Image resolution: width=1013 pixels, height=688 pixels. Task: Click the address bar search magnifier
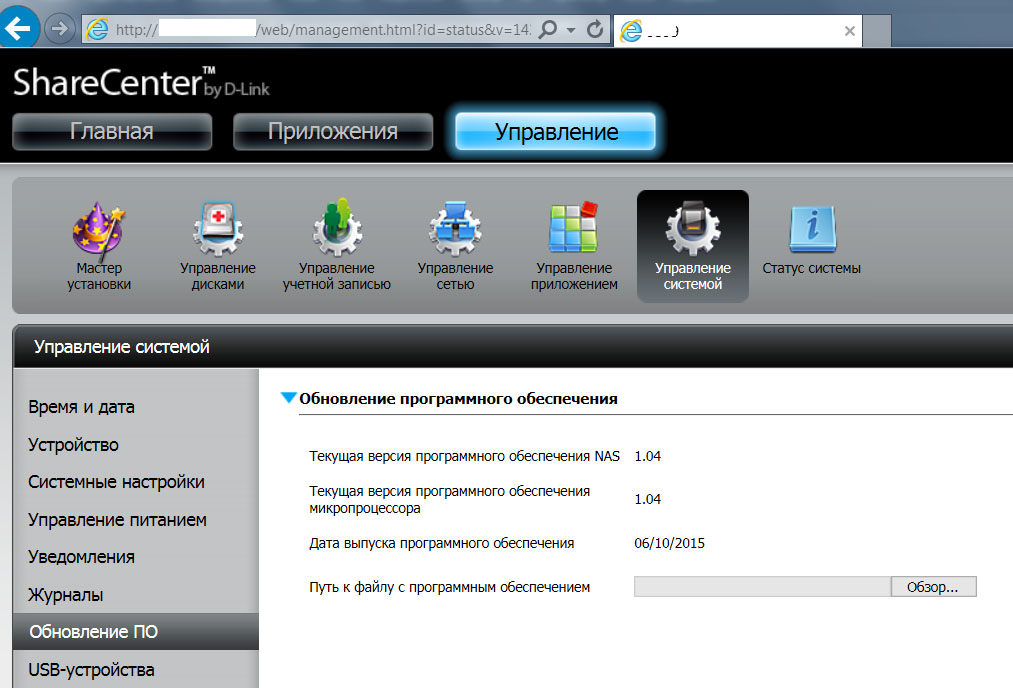548,30
